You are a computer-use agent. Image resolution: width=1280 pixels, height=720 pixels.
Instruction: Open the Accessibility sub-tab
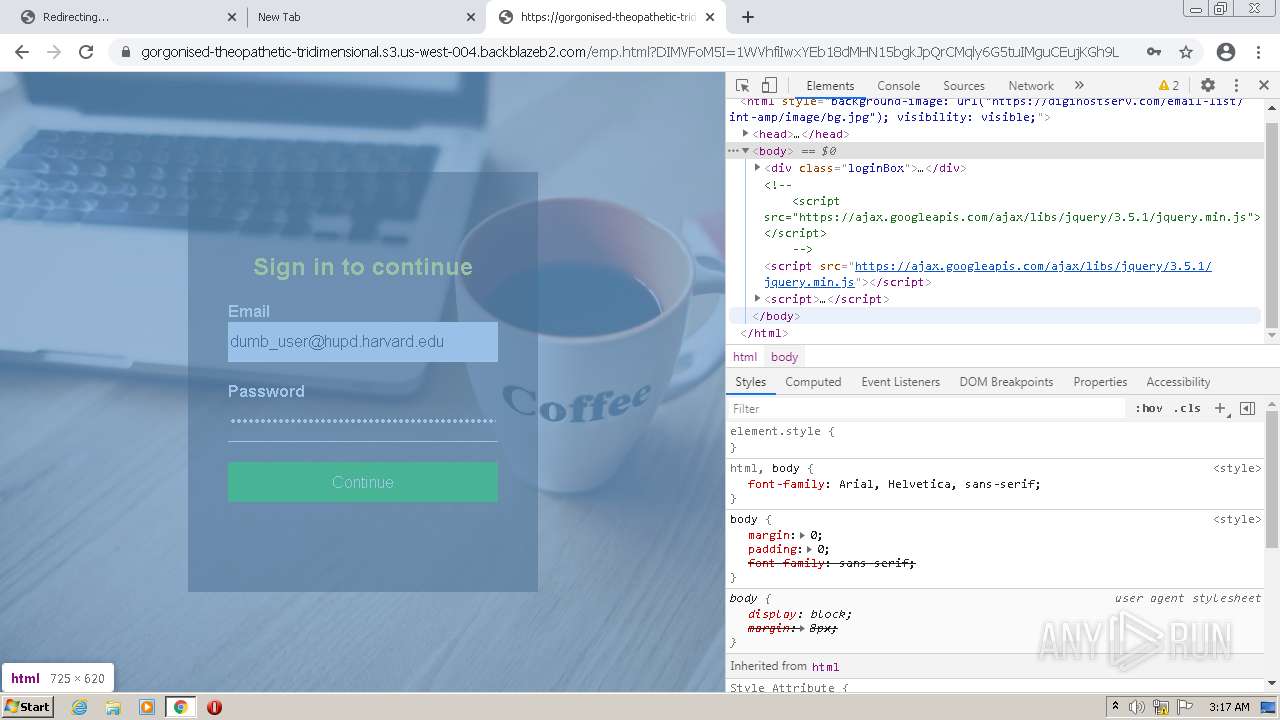pyautogui.click(x=1178, y=382)
